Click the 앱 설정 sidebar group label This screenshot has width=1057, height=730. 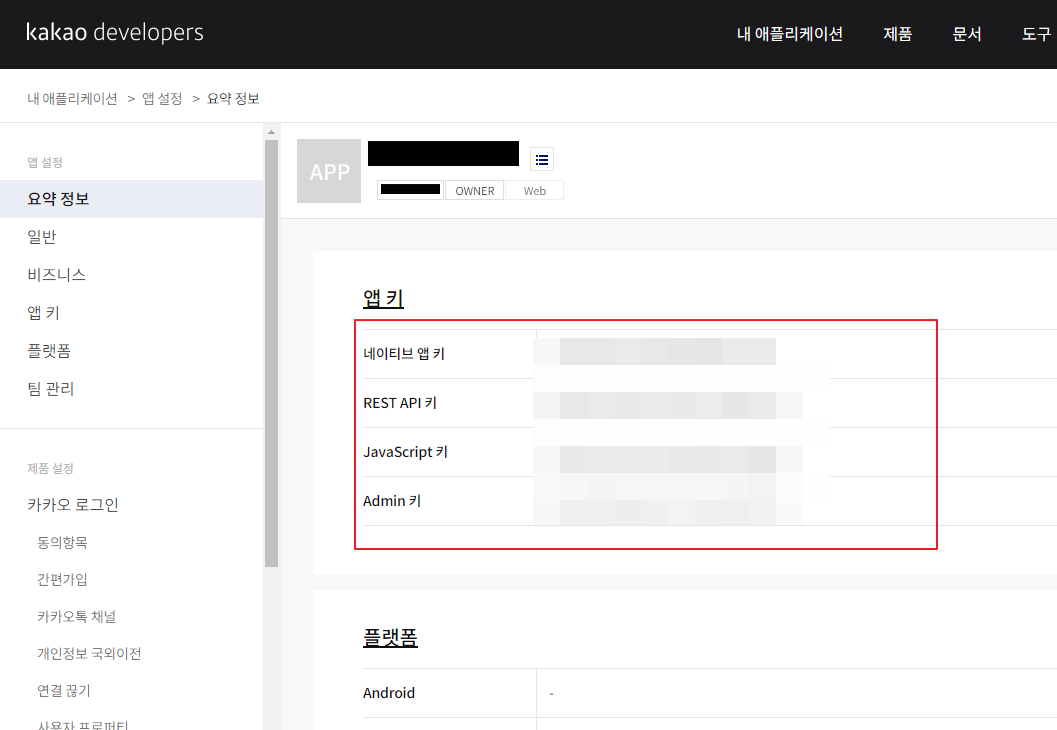click(44, 162)
